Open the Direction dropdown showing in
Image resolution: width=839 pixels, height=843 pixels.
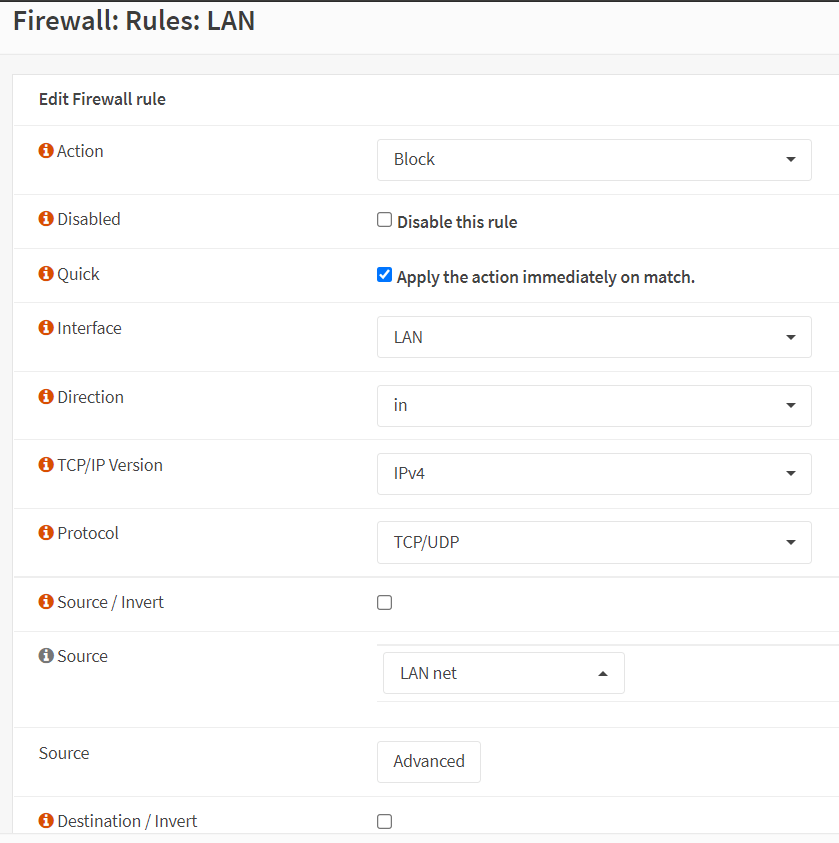coord(594,406)
